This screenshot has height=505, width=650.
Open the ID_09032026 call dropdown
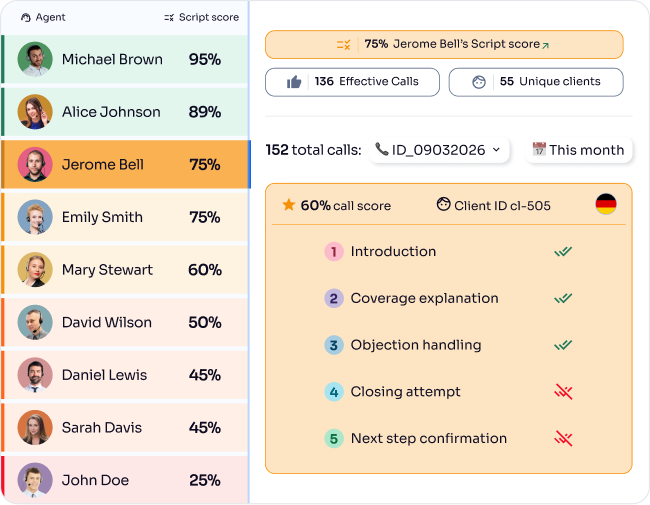pyautogui.click(x=439, y=150)
